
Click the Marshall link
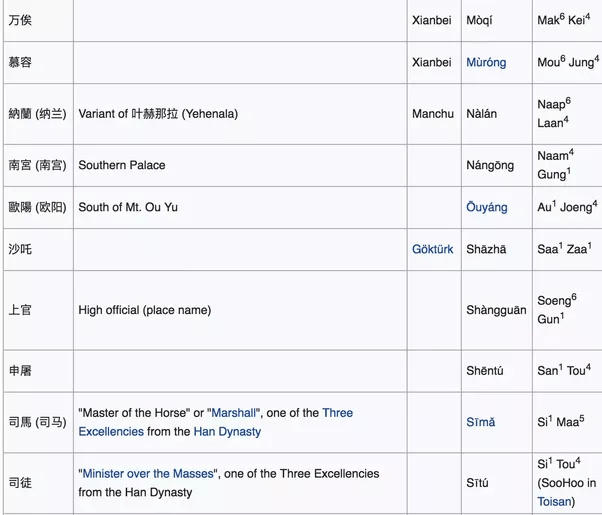coord(233,413)
